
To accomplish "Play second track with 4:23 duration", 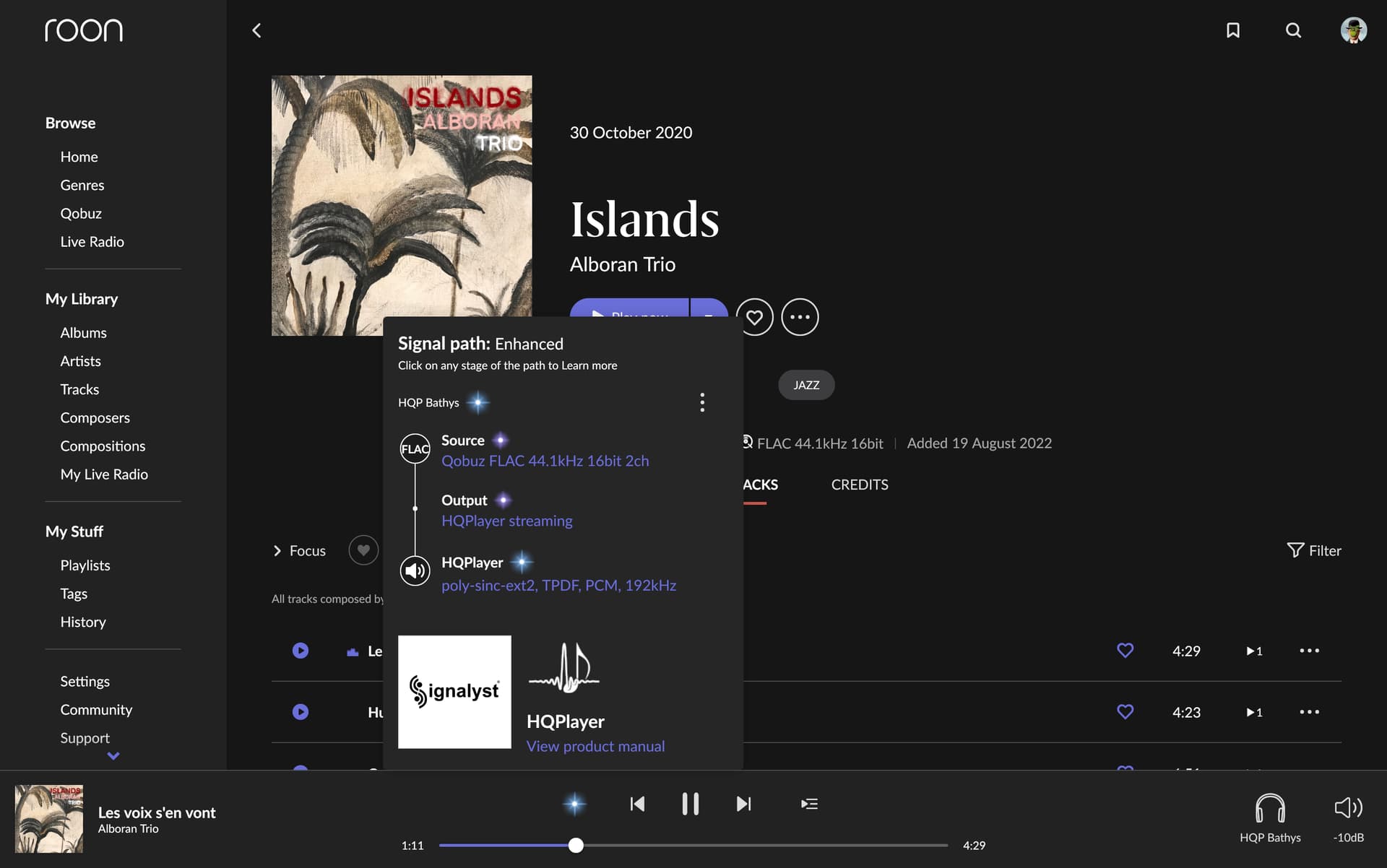I will click(301, 712).
